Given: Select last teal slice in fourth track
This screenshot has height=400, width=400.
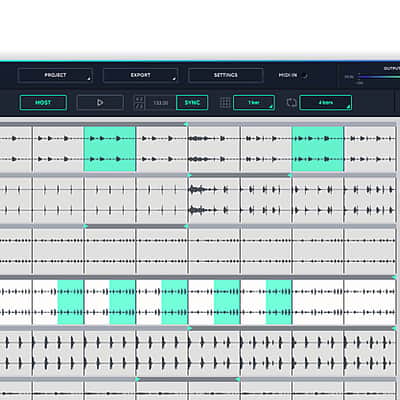Looking at the screenshot, I should (x=279, y=302).
